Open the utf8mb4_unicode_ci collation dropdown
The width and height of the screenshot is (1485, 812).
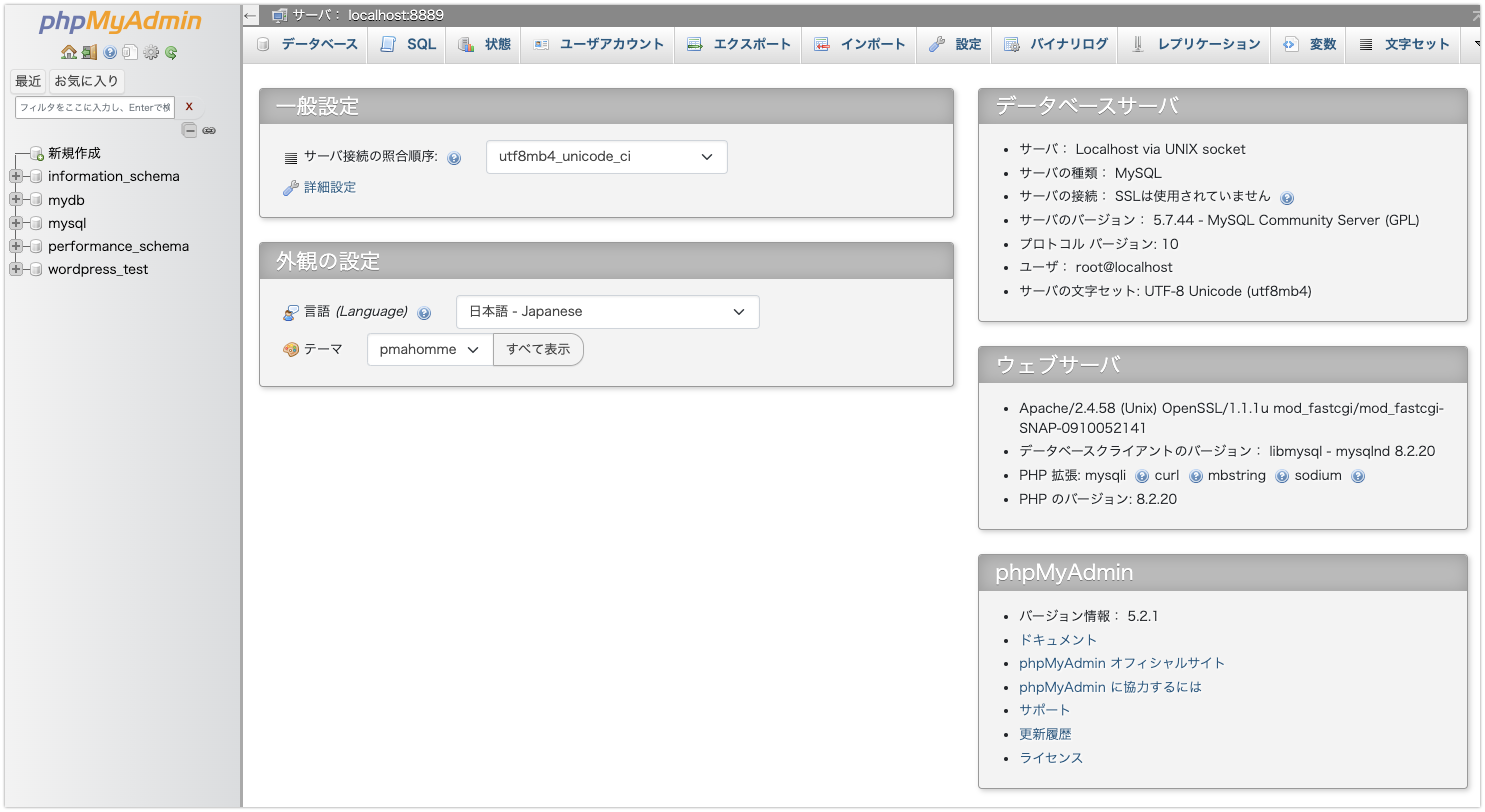[x=606, y=157]
